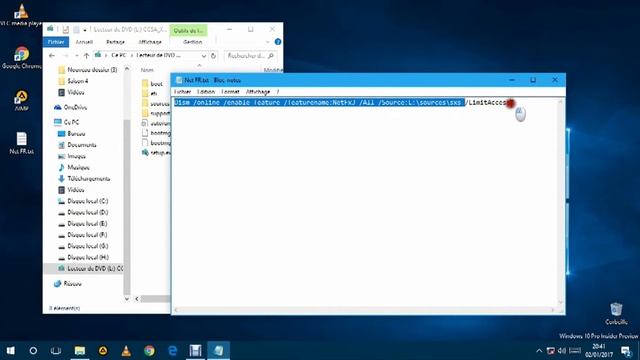Show hidden system tray icons
Screen dimensions: 640x360
(x=539, y=351)
